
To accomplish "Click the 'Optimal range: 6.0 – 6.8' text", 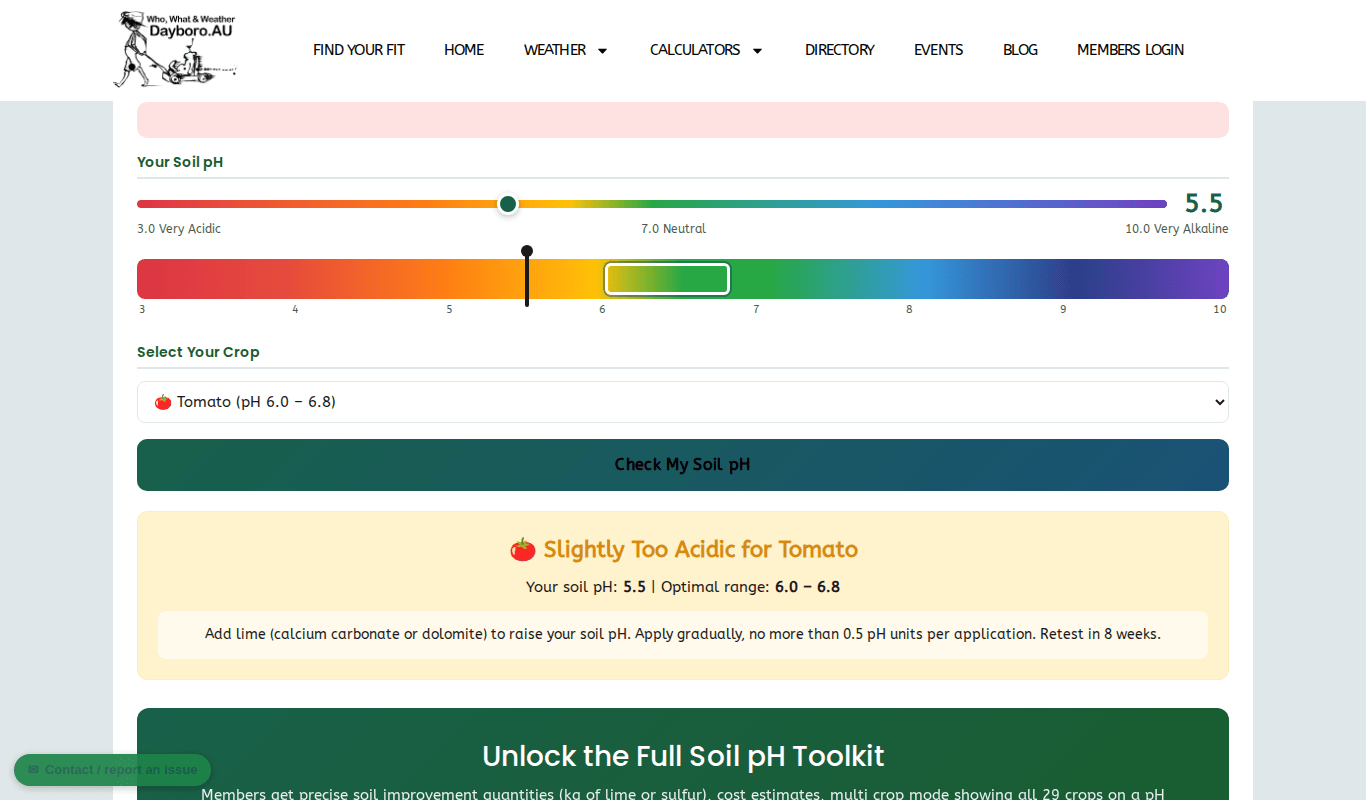I will click(750, 587).
